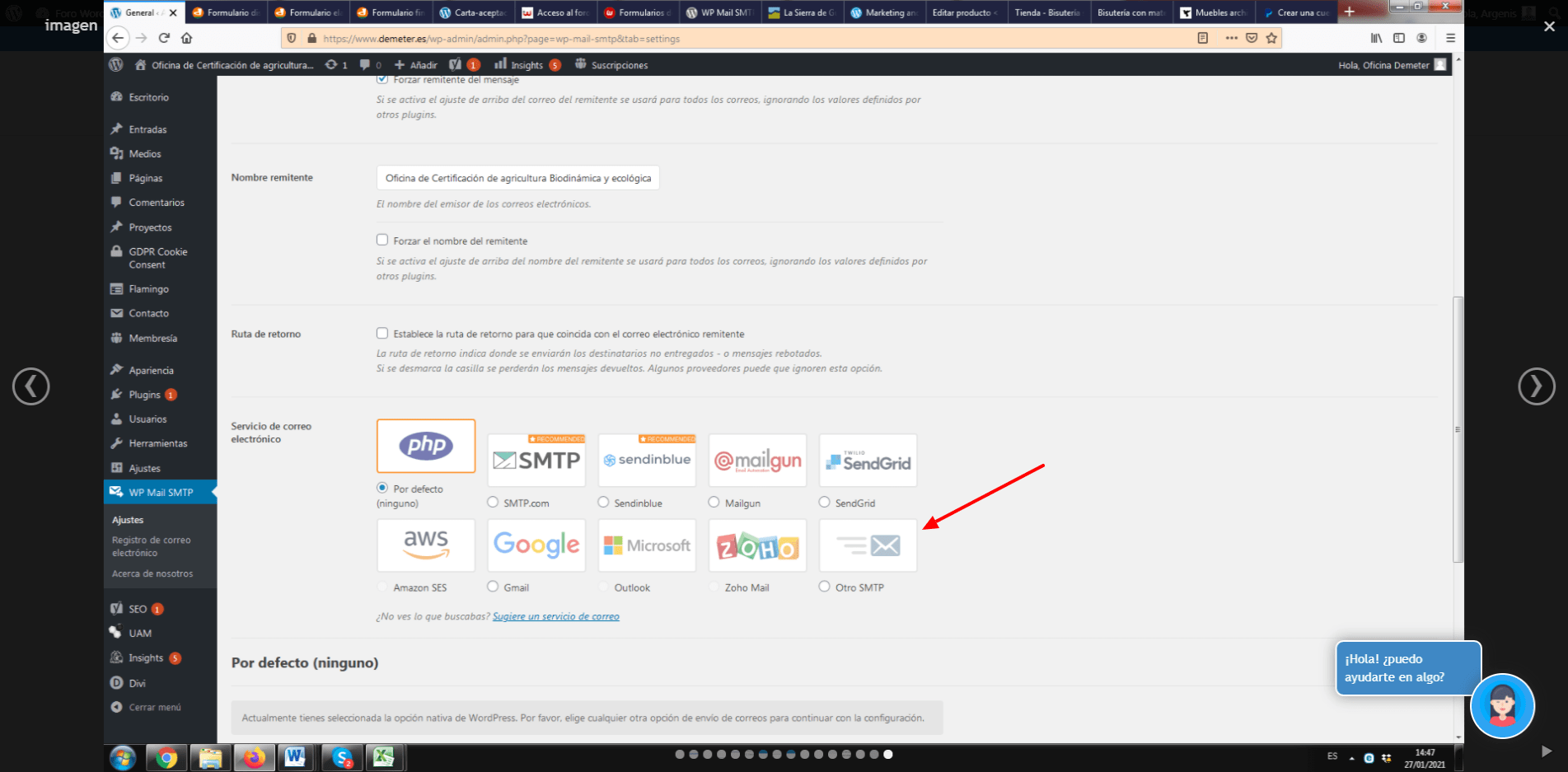Choose the Google Gmail mailer logo
Image resolution: width=1568 pixels, height=772 pixels.
click(536, 545)
